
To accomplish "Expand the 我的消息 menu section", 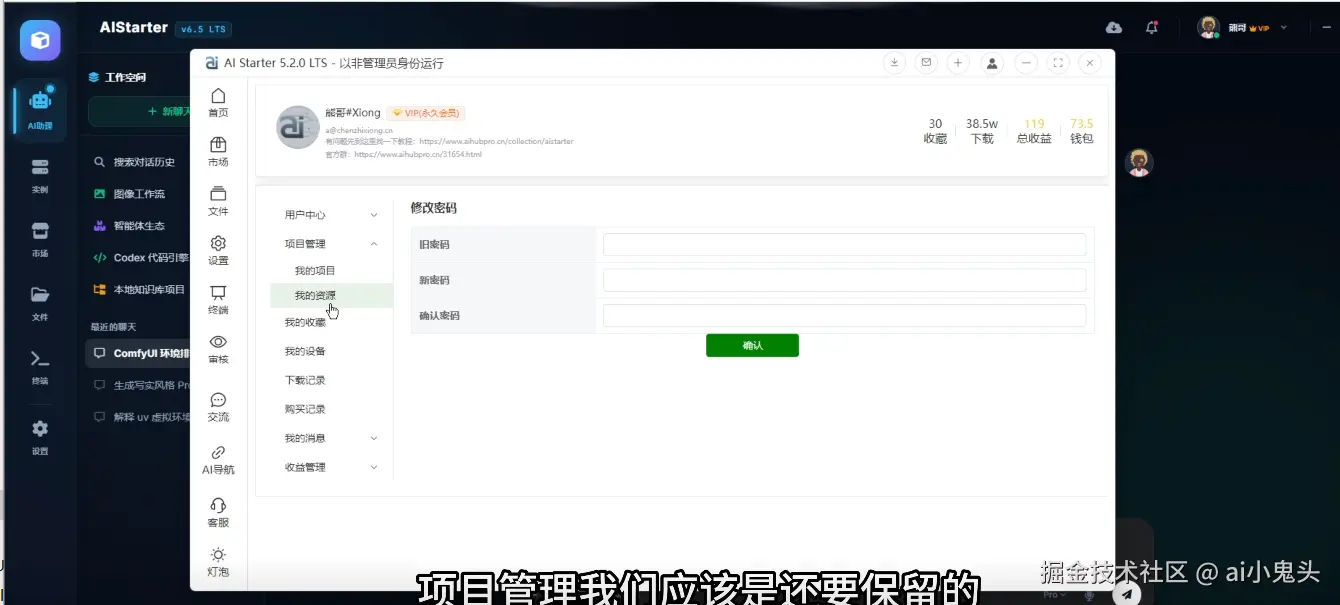I will 332,438.
